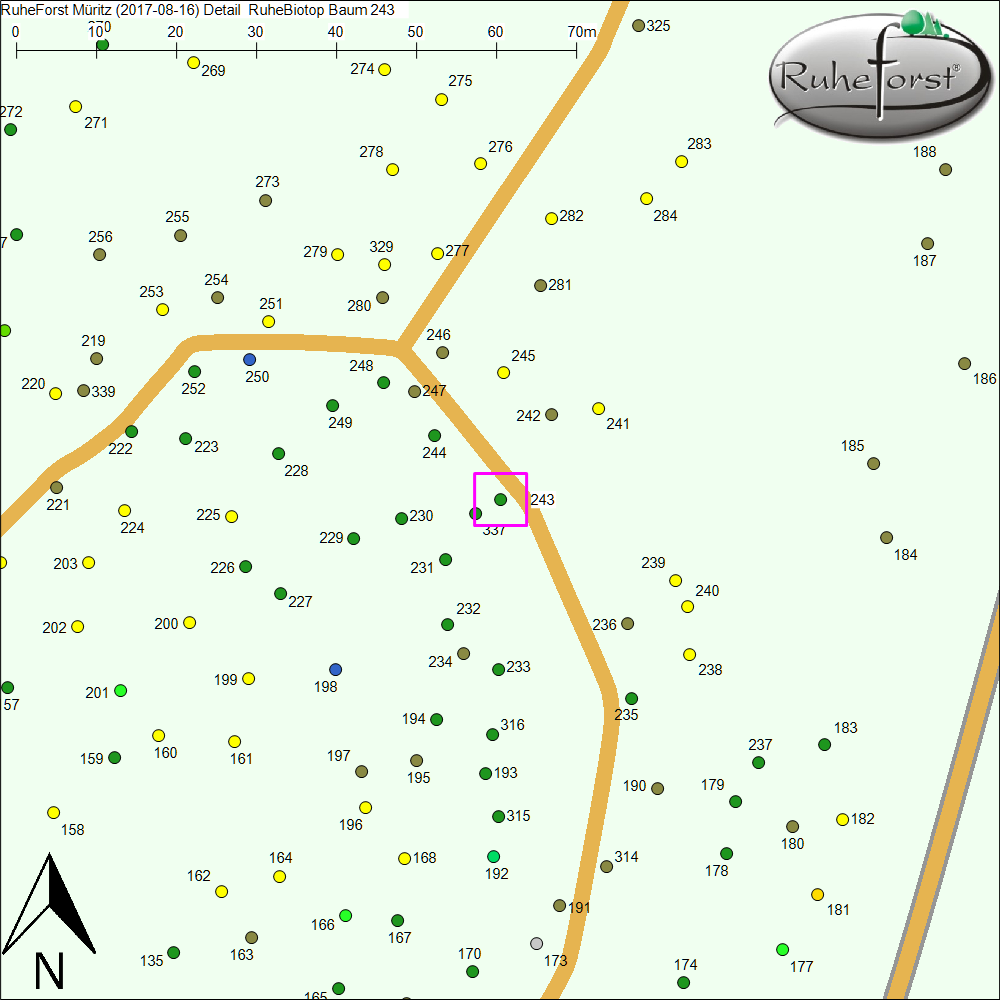
Task: Click the RuheForst logo
Action: 878,75
